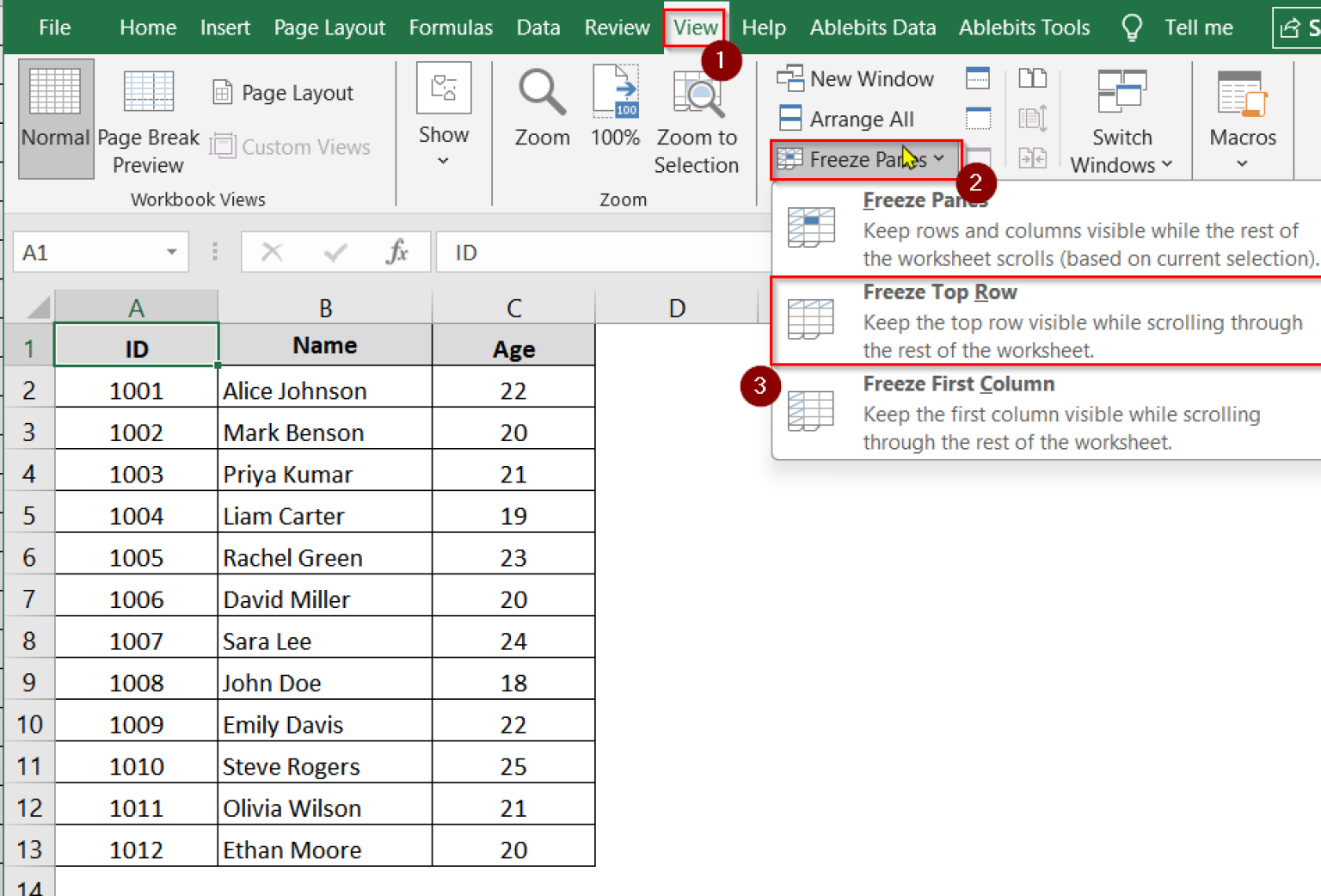Select cell containing Rachel Green
The image size is (1321, 896).
(x=292, y=556)
